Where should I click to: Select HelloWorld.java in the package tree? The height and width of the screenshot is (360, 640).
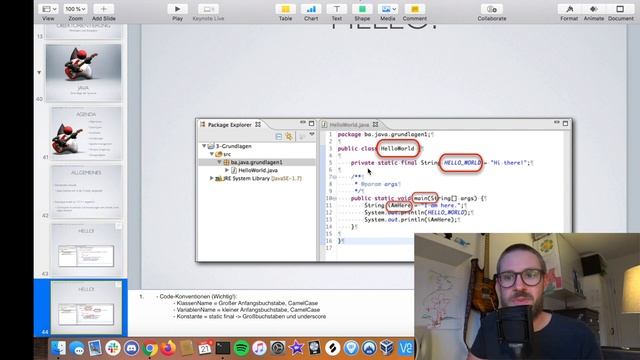click(258, 170)
